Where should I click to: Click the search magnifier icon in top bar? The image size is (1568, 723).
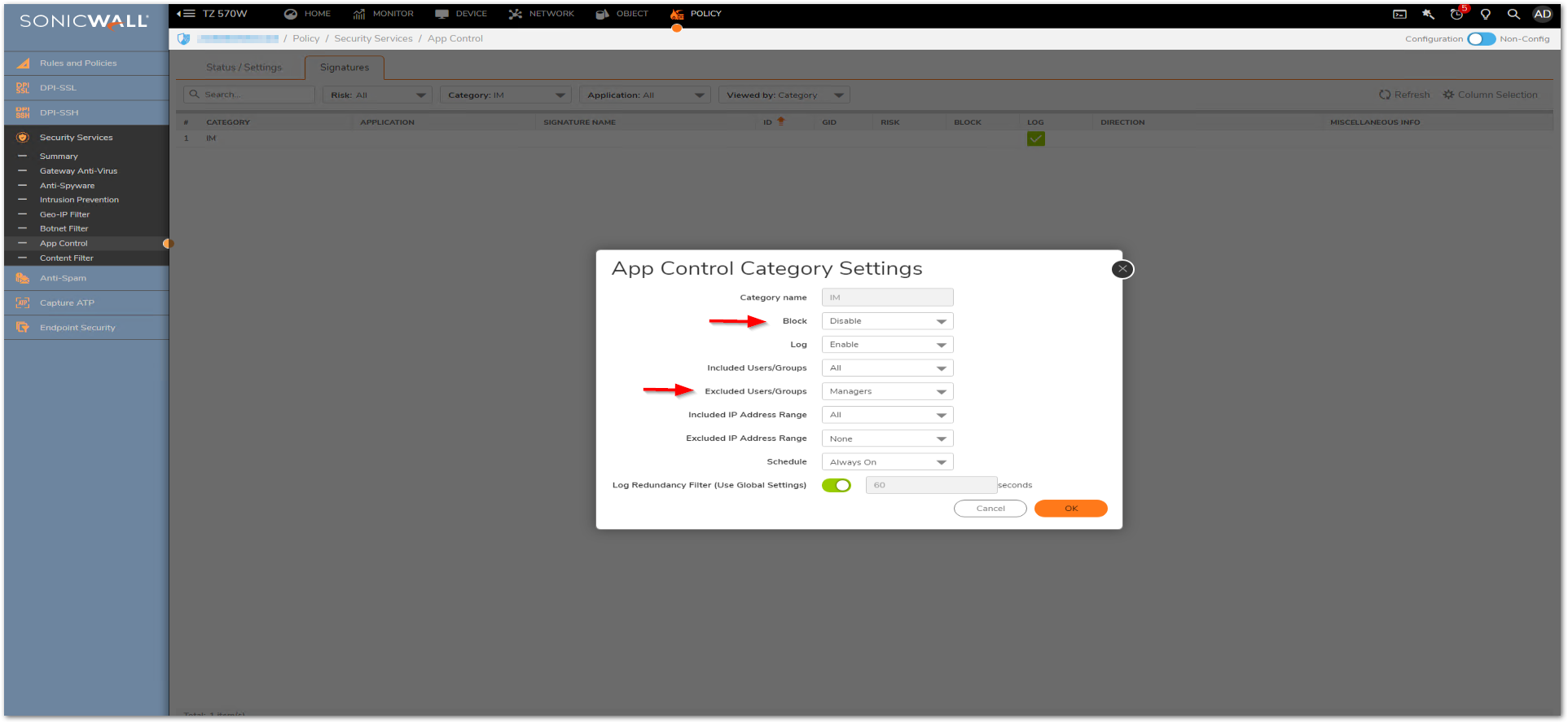(1513, 14)
